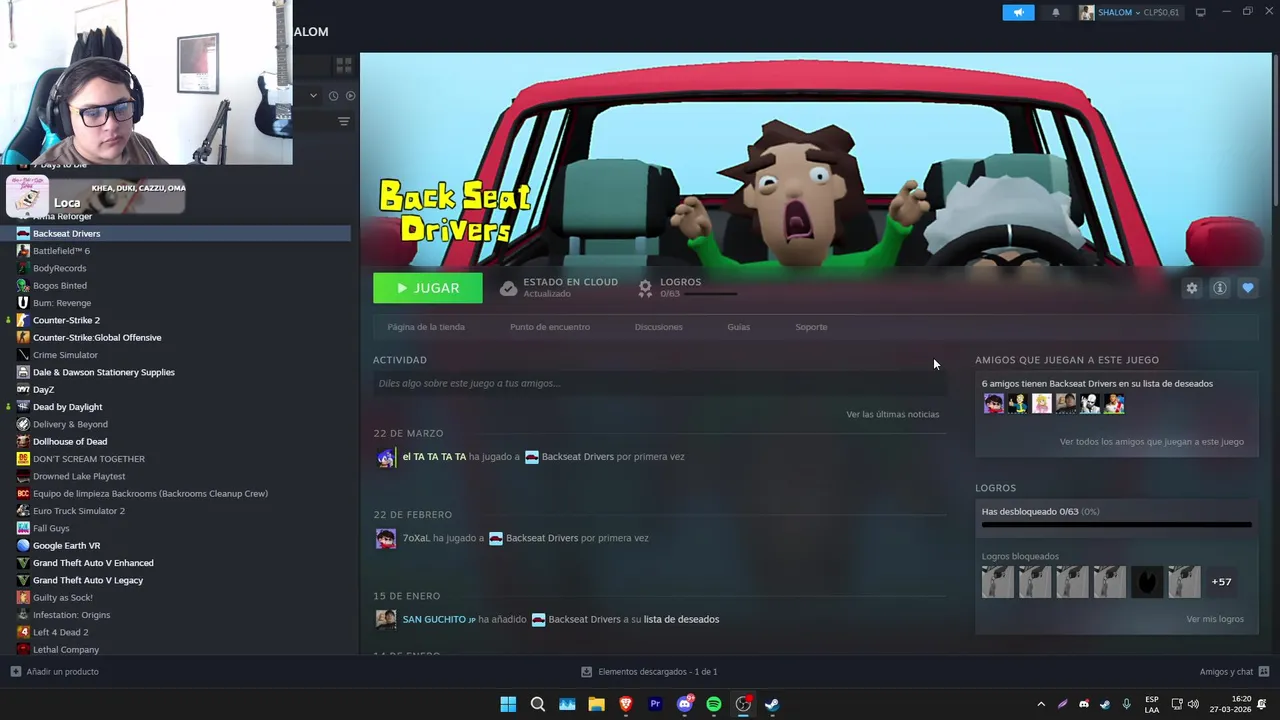Open Premiere Pro from taskbar

[655, 704]
